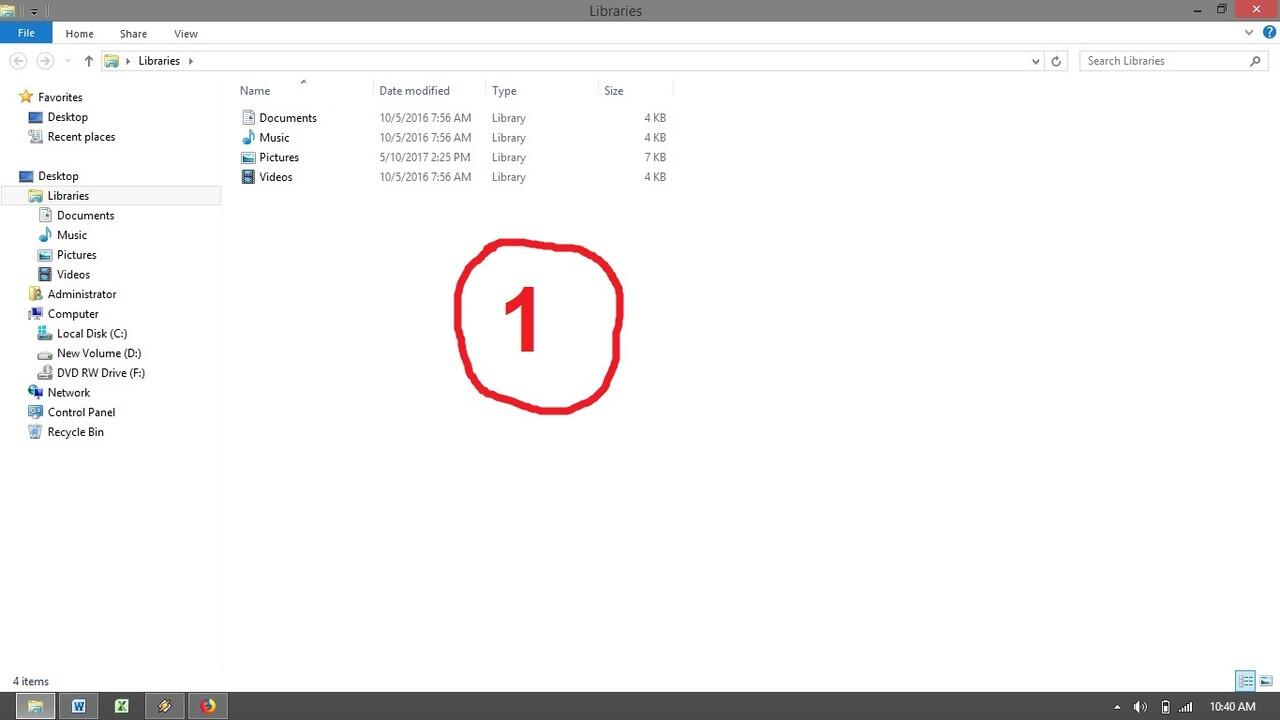Click Libraries in the address bar

pyautogui.click(x=159, y=61)
